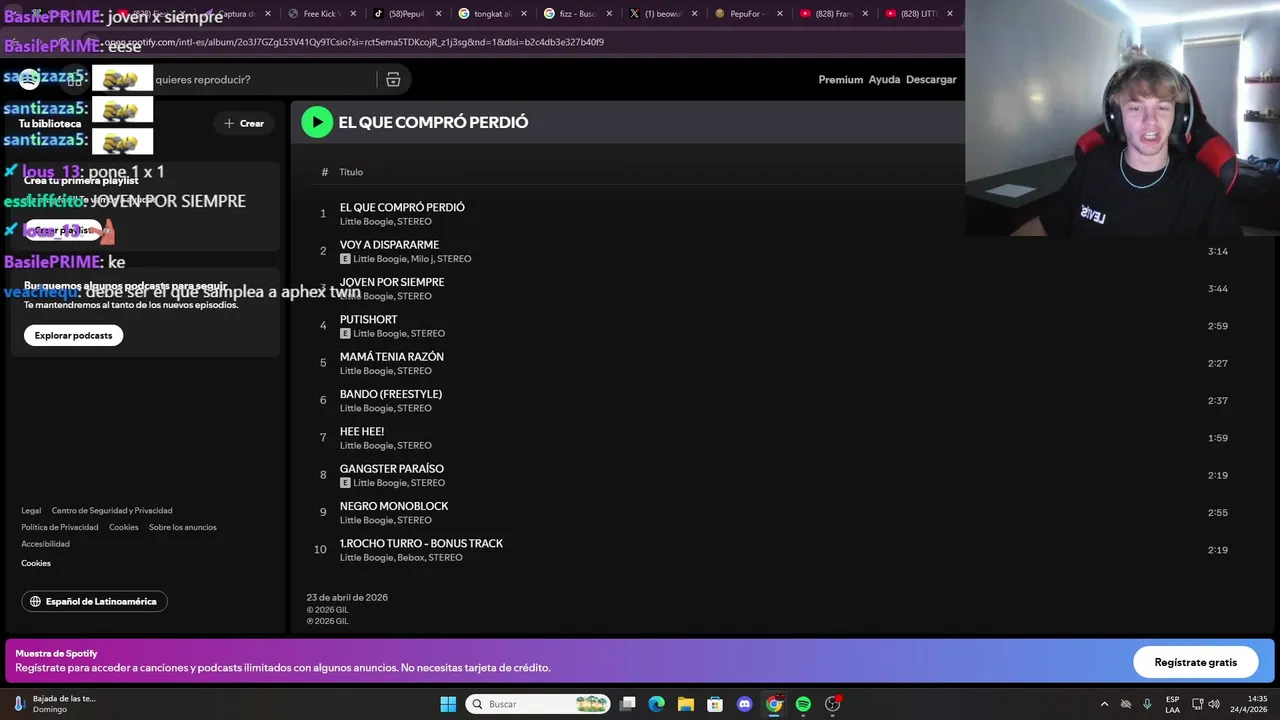Viewport: 1280px width, 720px height.
Task: Open the Descargar link
Action: (931, 80)
